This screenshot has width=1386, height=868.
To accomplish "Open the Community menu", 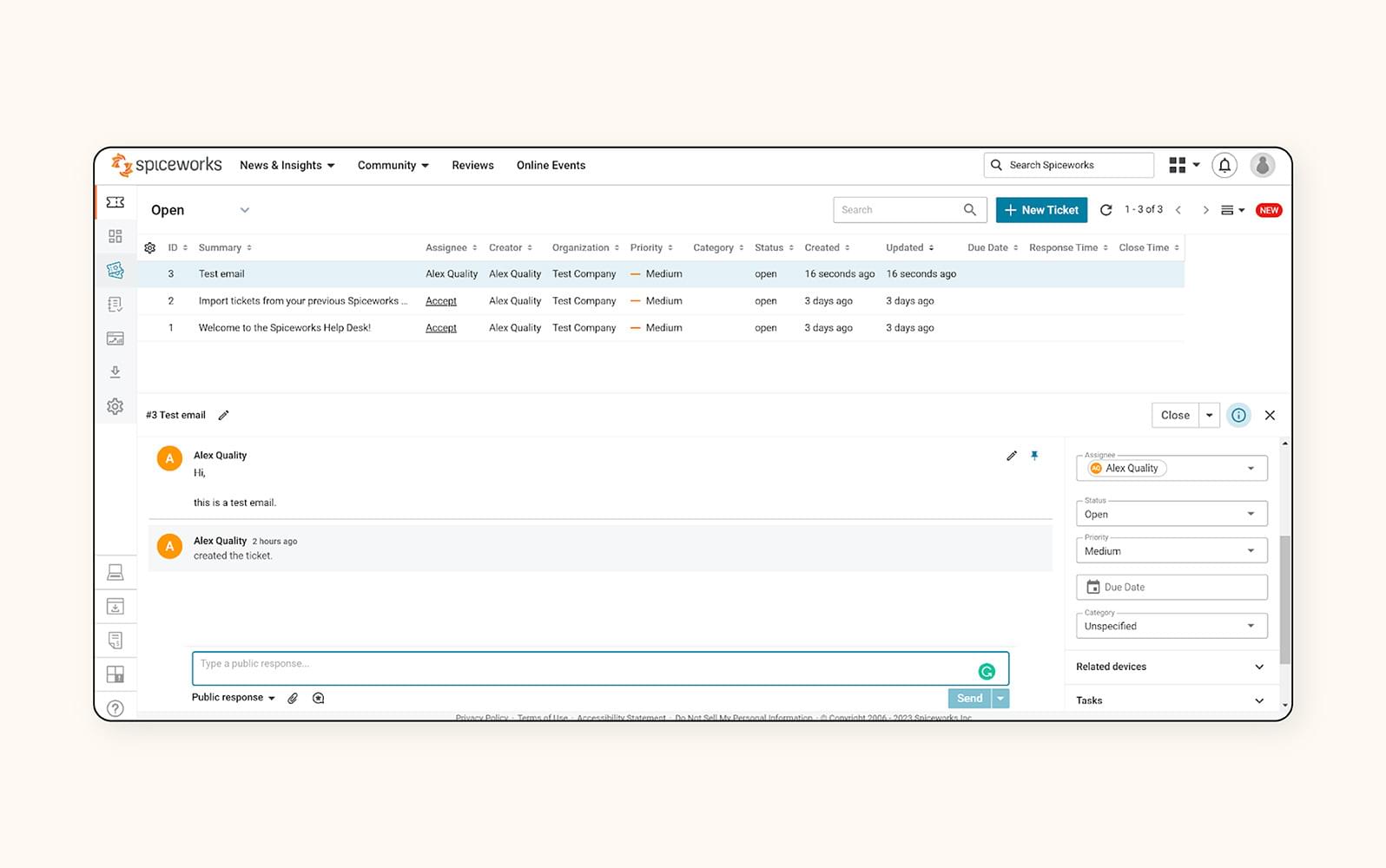I will pyautogui.click(x=393, y=165).
